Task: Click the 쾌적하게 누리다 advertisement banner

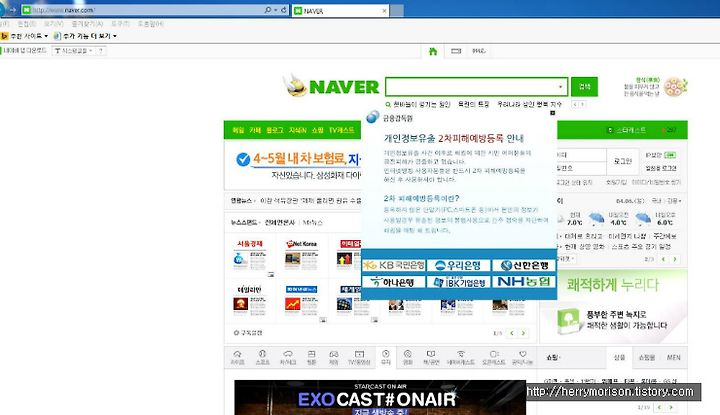Action: point(613,306)
